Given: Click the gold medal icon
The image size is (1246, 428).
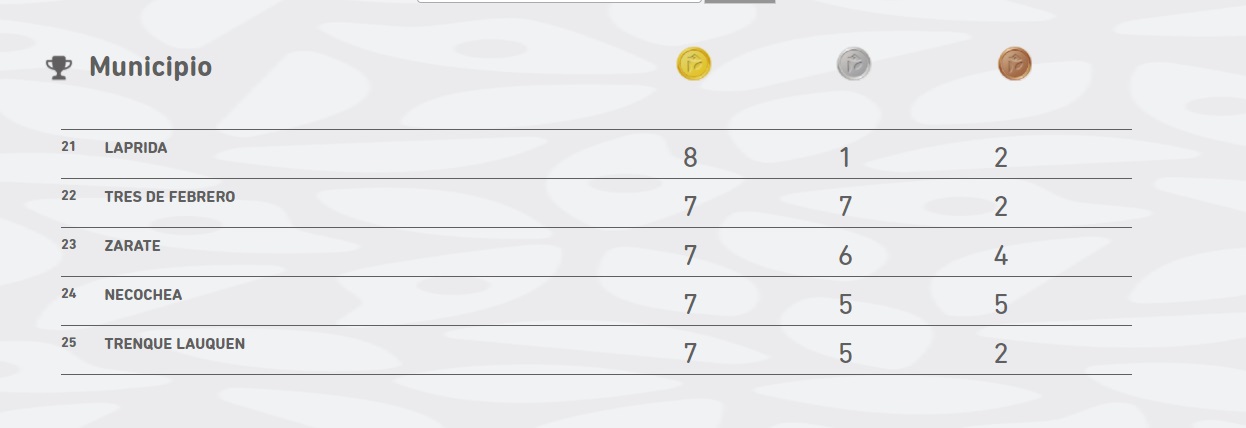Looking at the screenshot, I should [694, 64].
